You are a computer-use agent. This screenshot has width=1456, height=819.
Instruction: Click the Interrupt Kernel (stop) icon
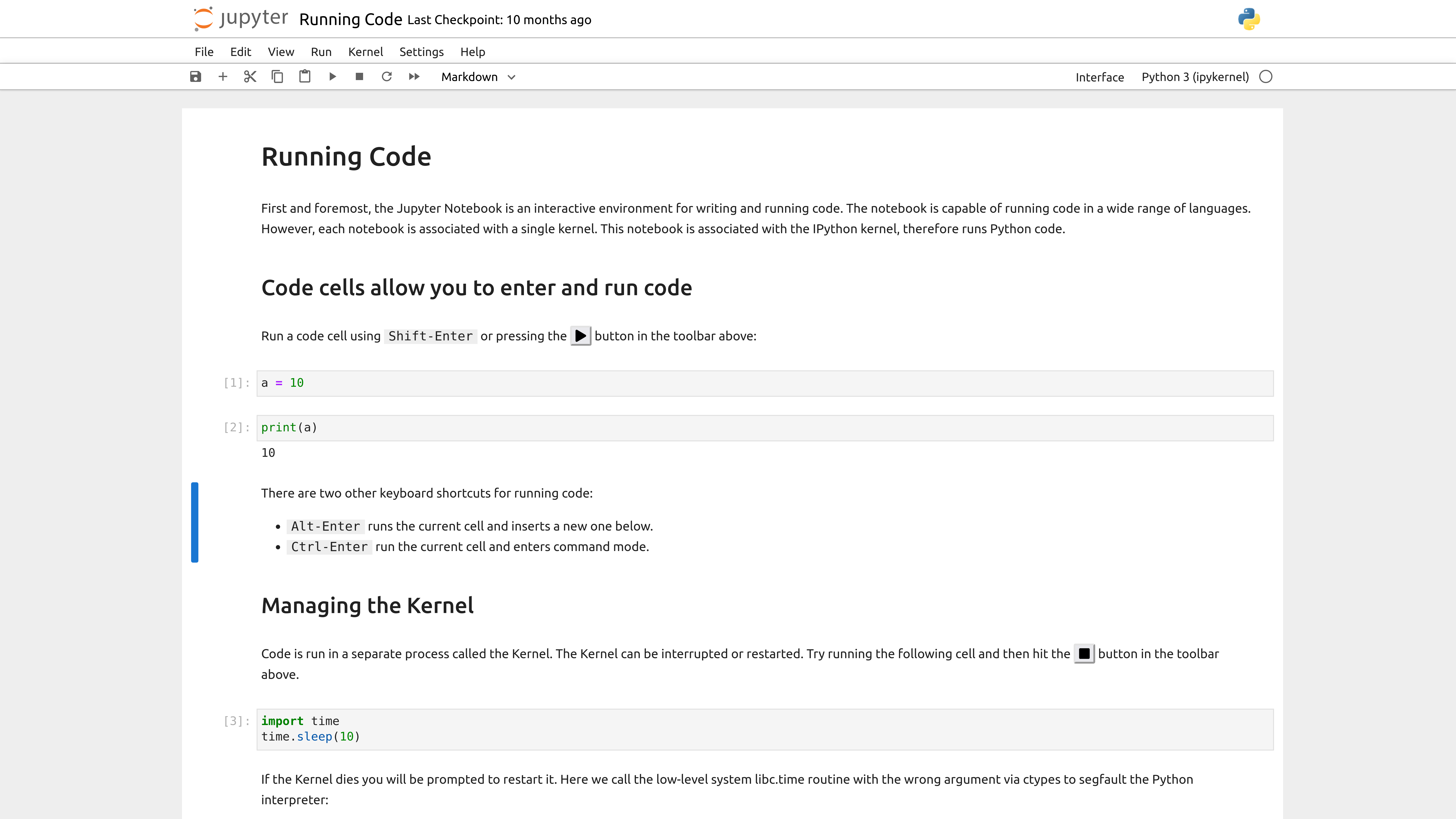coord(359,77)
